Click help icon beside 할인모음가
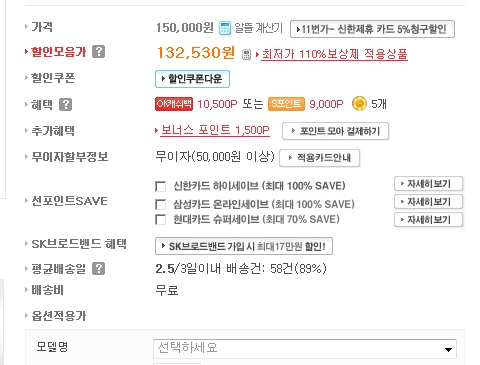Screen dimensions: 480x365 pyautogui.click(x=98, y=52)
